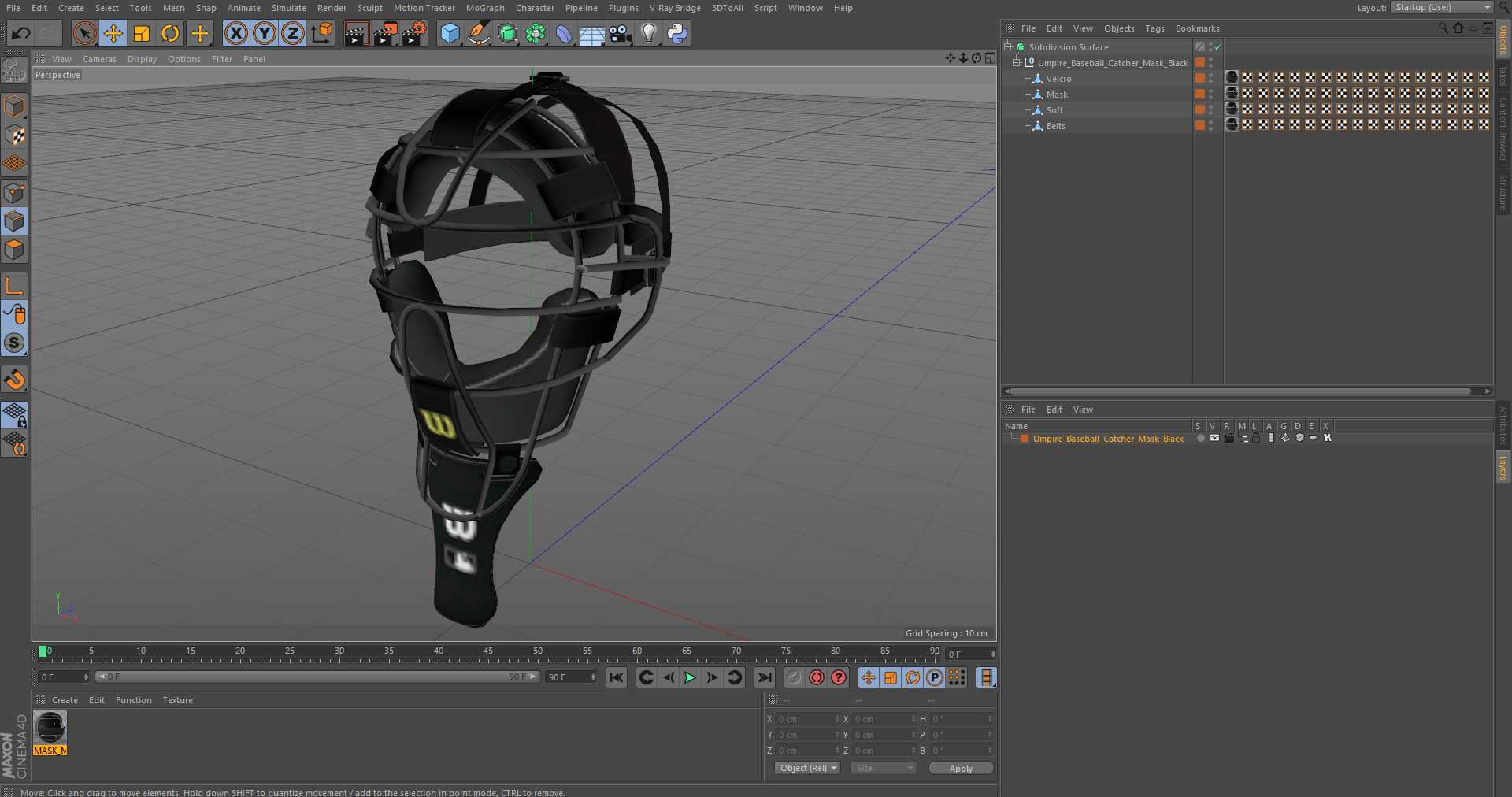This screenshot has height=797, width=1512.
Task: Click Mask object's material tag
Action: (x=1232, y=93)
